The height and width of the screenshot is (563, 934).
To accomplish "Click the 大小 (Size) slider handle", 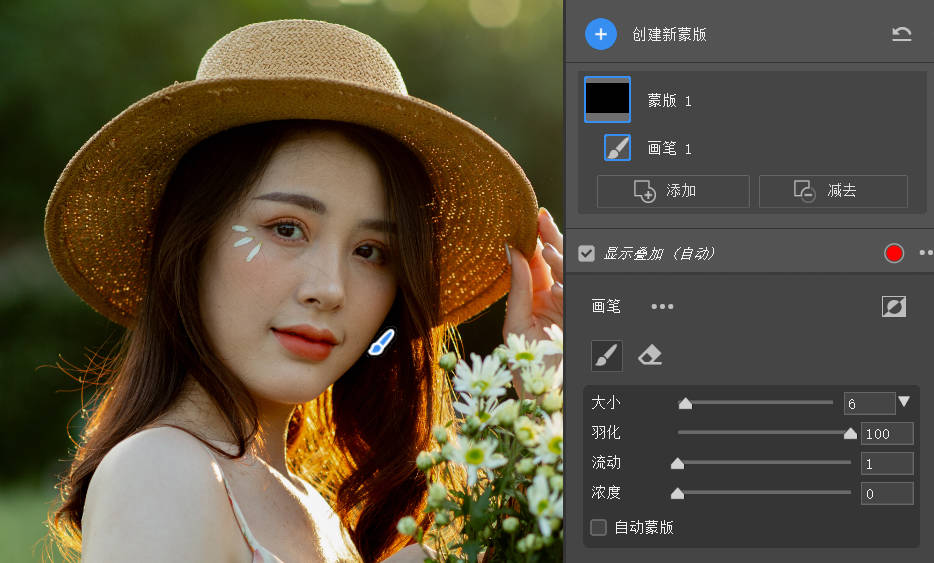I will [685, 404].
